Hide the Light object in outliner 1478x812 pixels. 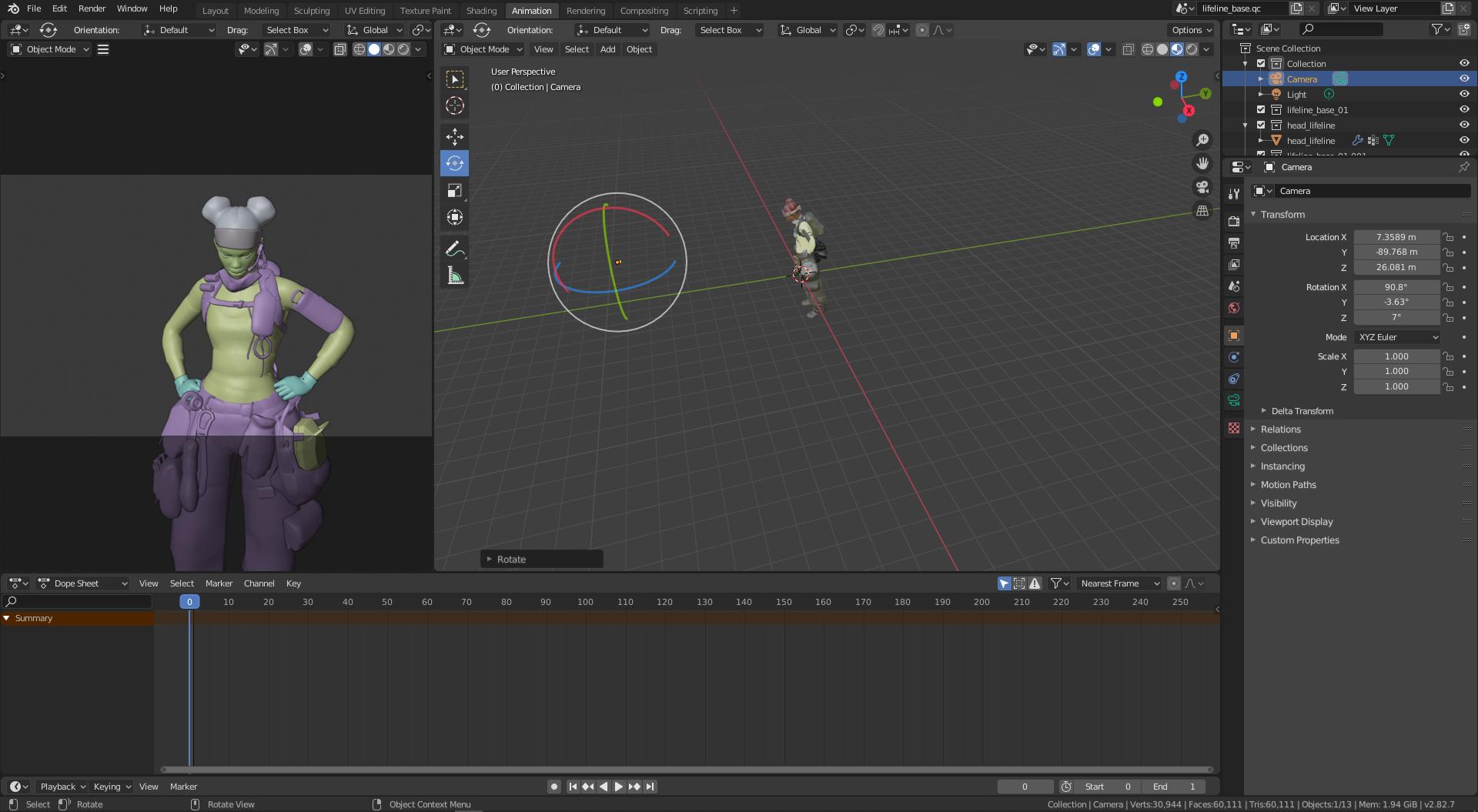click(1463, 94)
